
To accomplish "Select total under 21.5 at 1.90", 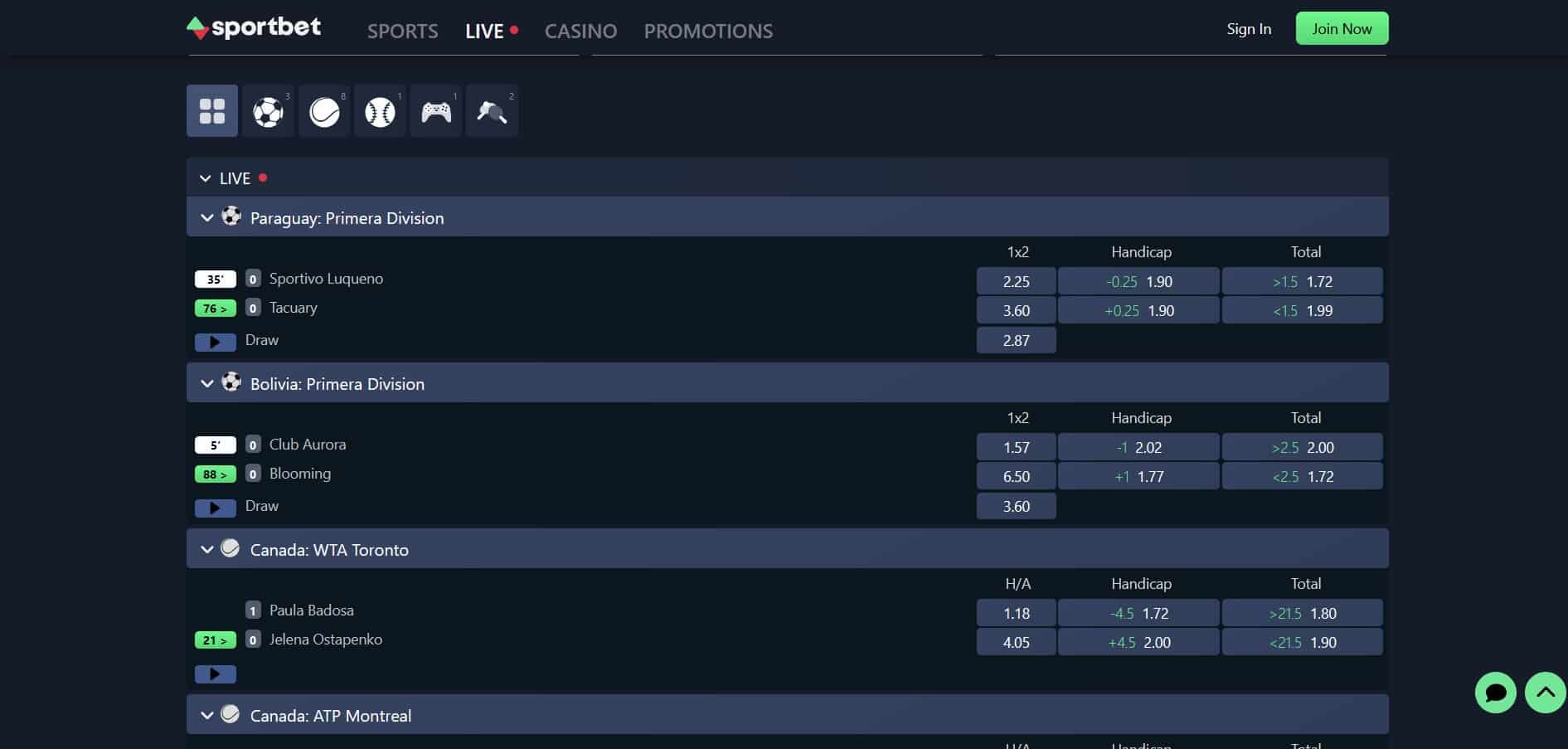I will [1303, 642].
